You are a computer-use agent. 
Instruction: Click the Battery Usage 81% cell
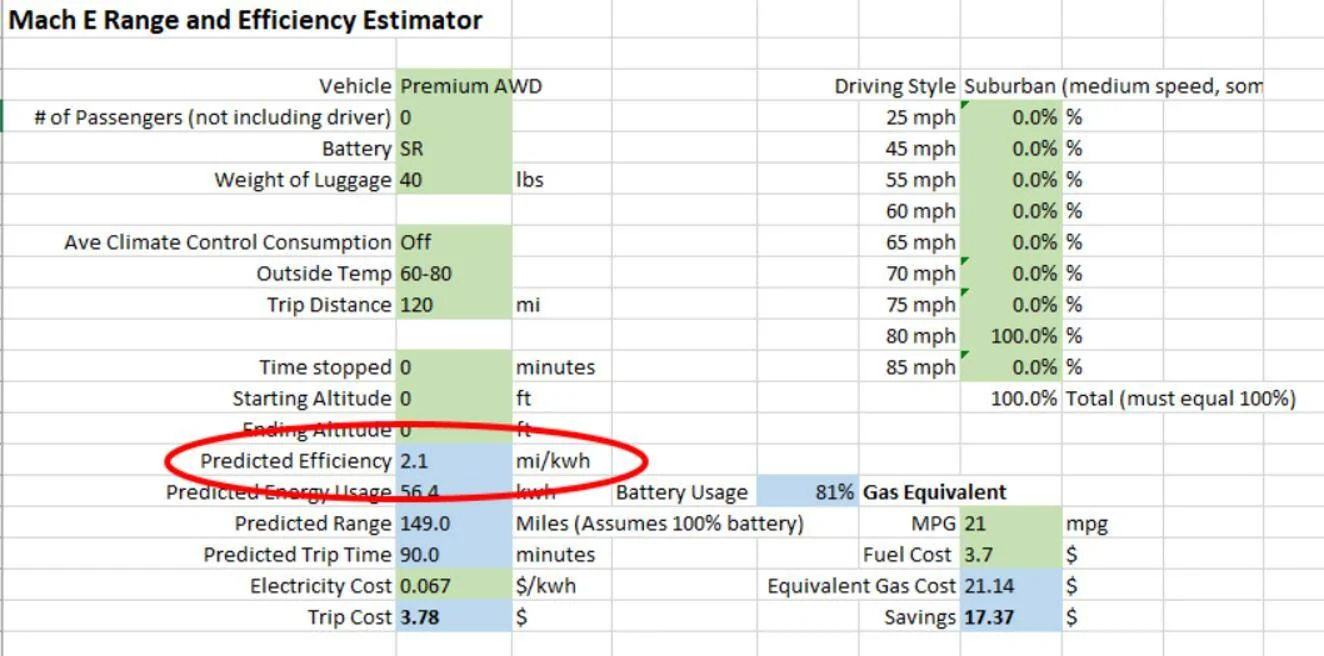coord(808,492)
